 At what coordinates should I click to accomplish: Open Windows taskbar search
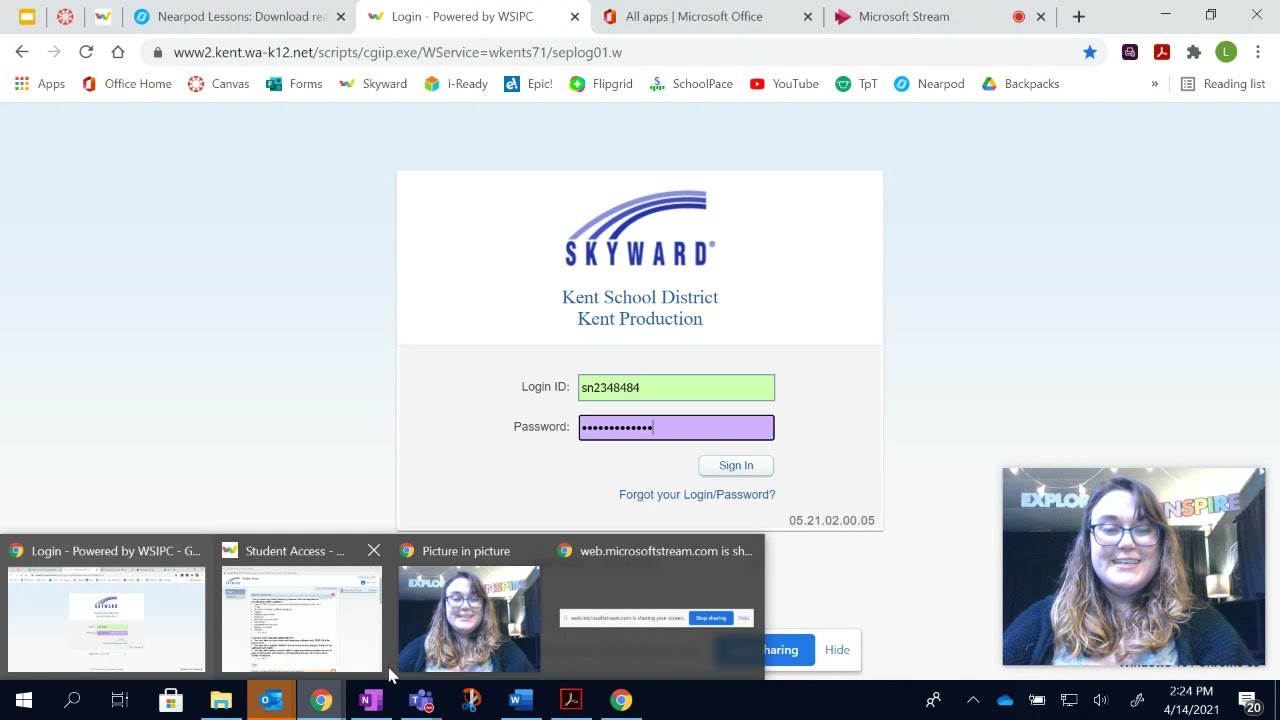pos(72,700)
